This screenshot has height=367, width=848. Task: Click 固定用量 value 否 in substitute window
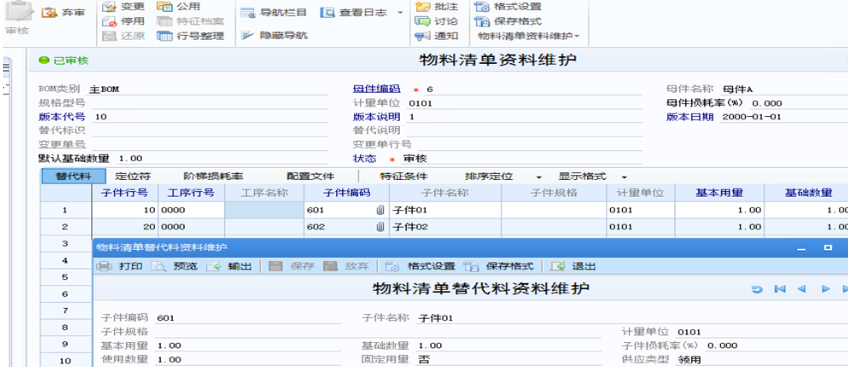(425, 359)
